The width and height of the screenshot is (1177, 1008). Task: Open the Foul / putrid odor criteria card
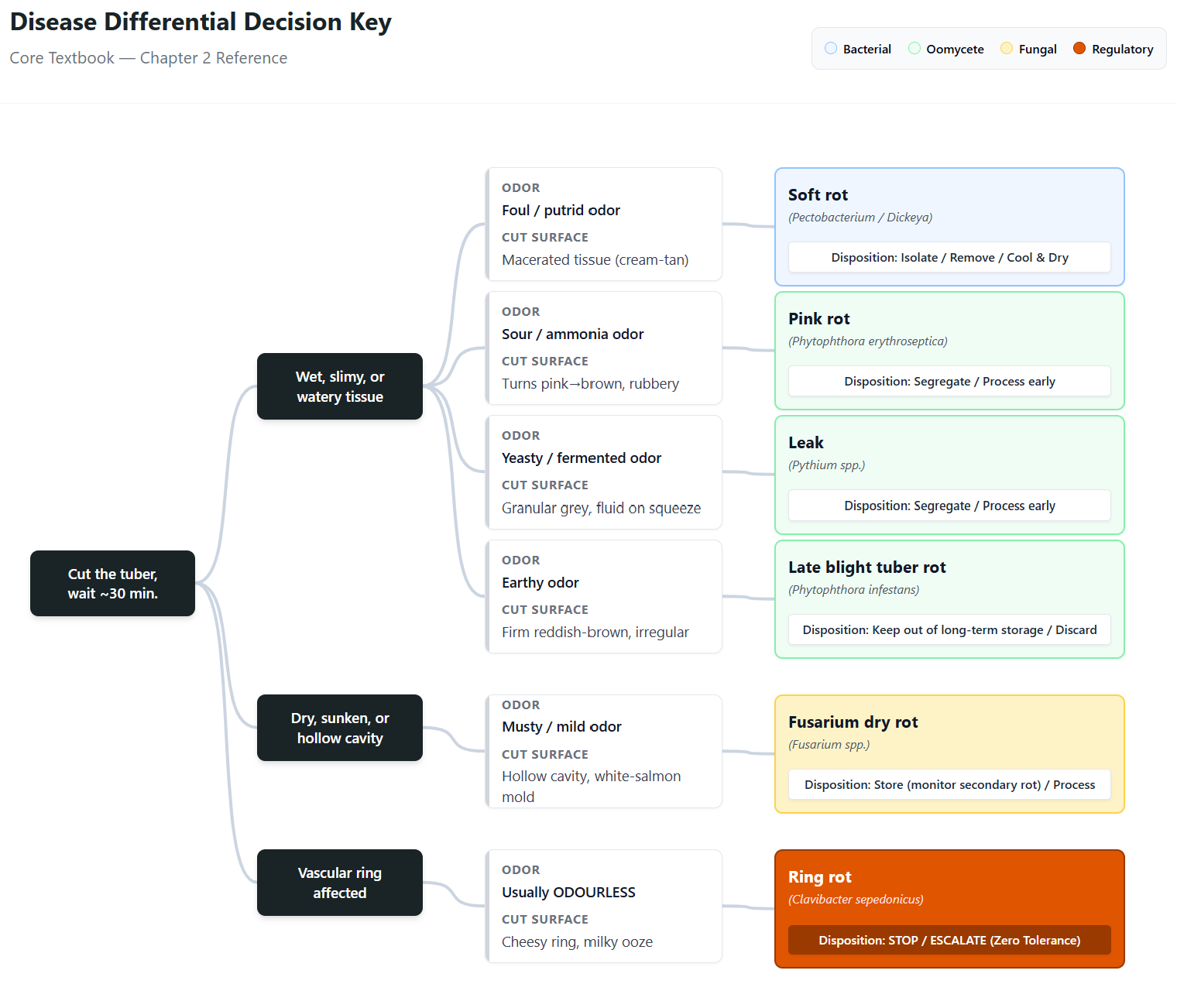pyautogui.click(x=604, y=225)
